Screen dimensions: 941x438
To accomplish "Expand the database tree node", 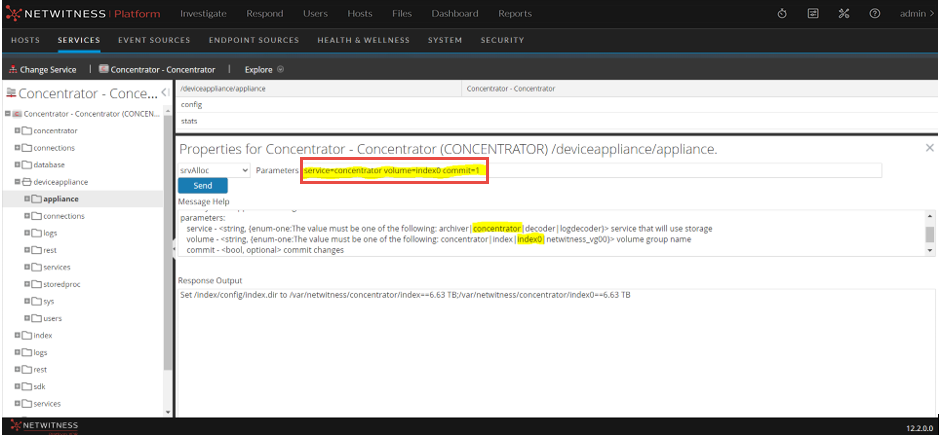I will pos(17,165).
